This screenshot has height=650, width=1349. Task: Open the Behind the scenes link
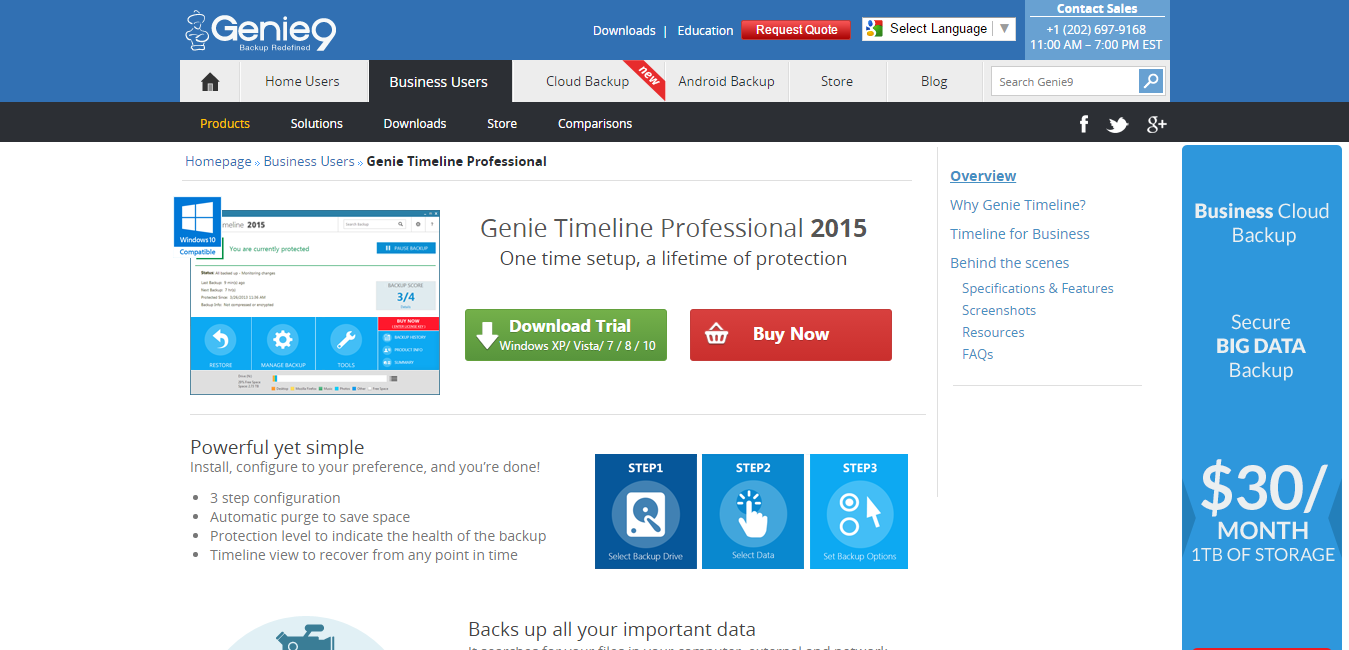pyautogui.click(x=1010, y=263)
